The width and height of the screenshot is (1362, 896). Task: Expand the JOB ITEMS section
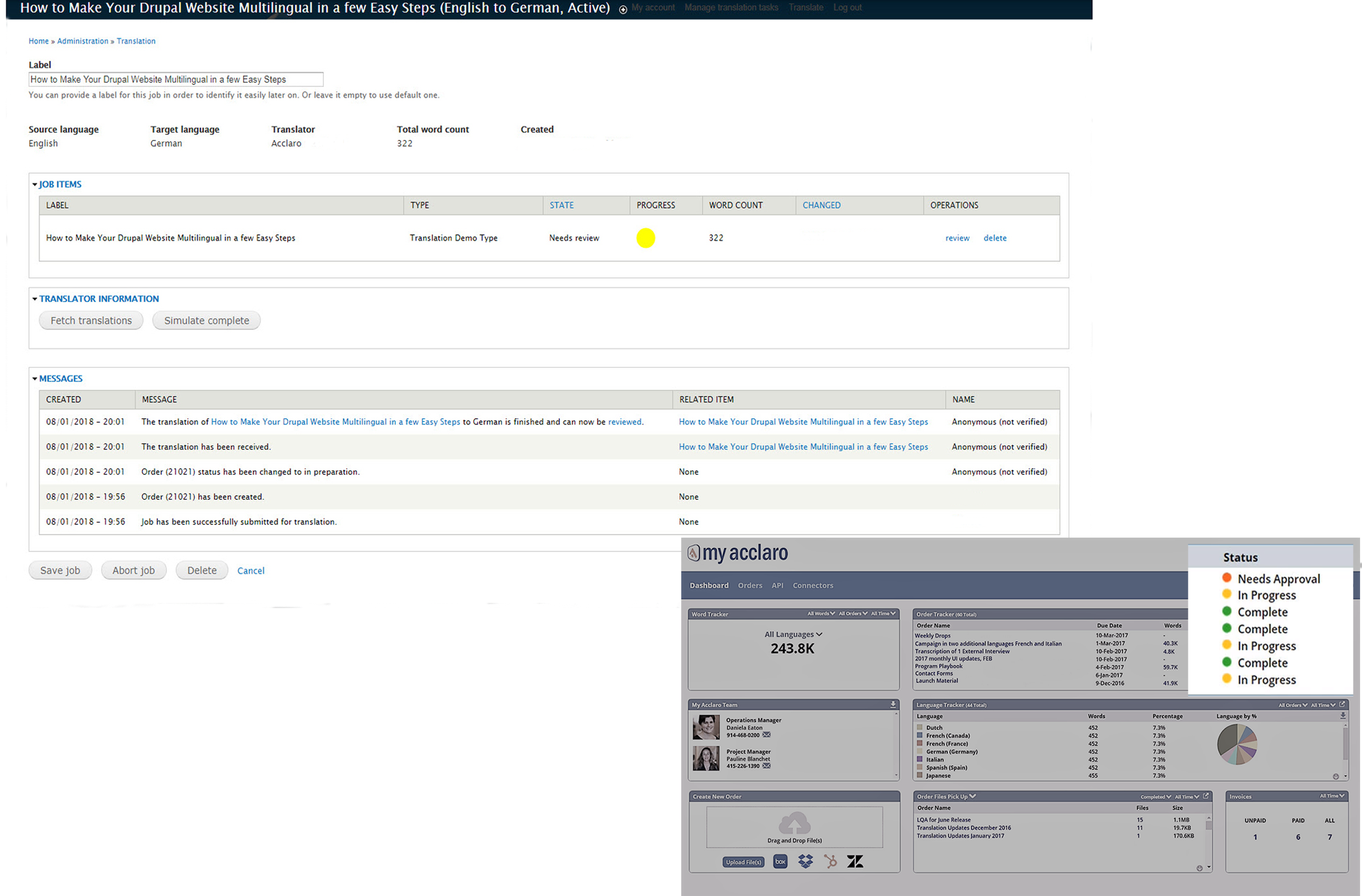[35, 184]
